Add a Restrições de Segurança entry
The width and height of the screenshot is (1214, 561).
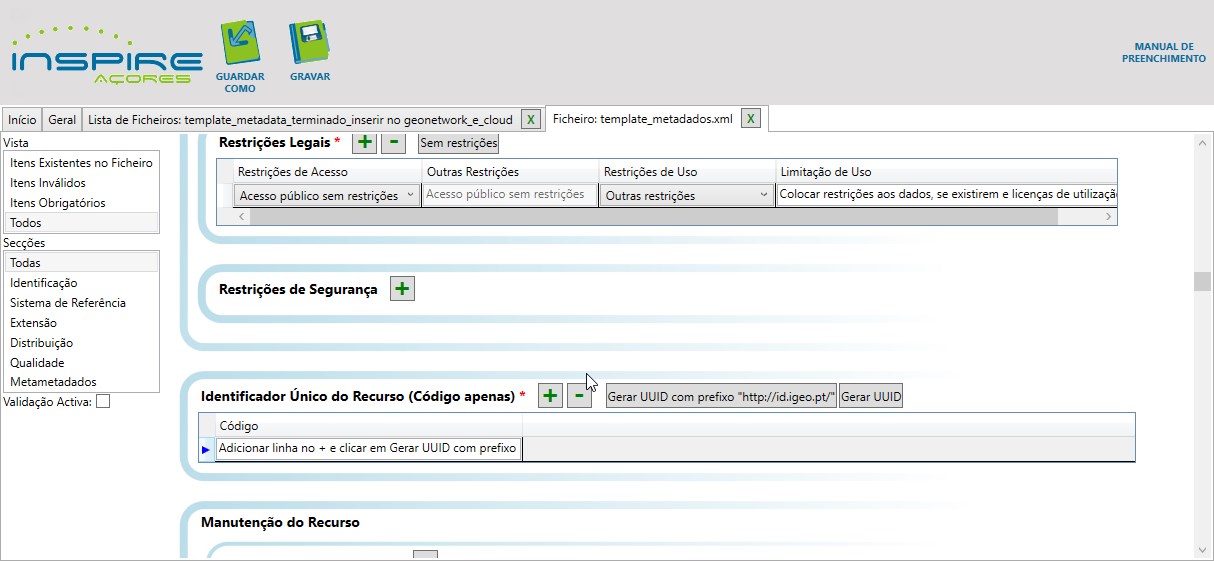402,289
